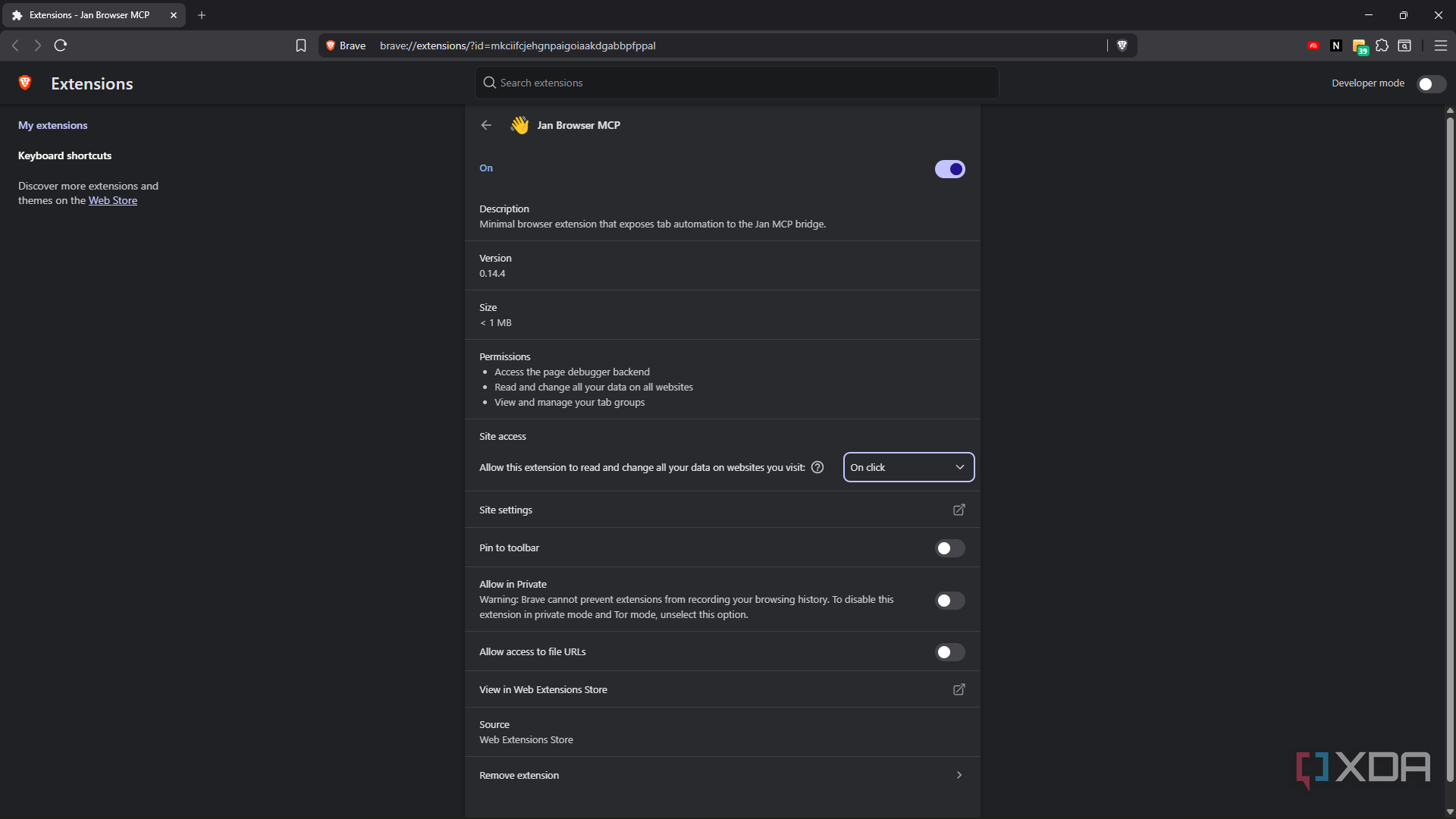The height and width of the screenshot is (819, 1456).
Task: Enable Developer mode toggle
Action: 1432,83
